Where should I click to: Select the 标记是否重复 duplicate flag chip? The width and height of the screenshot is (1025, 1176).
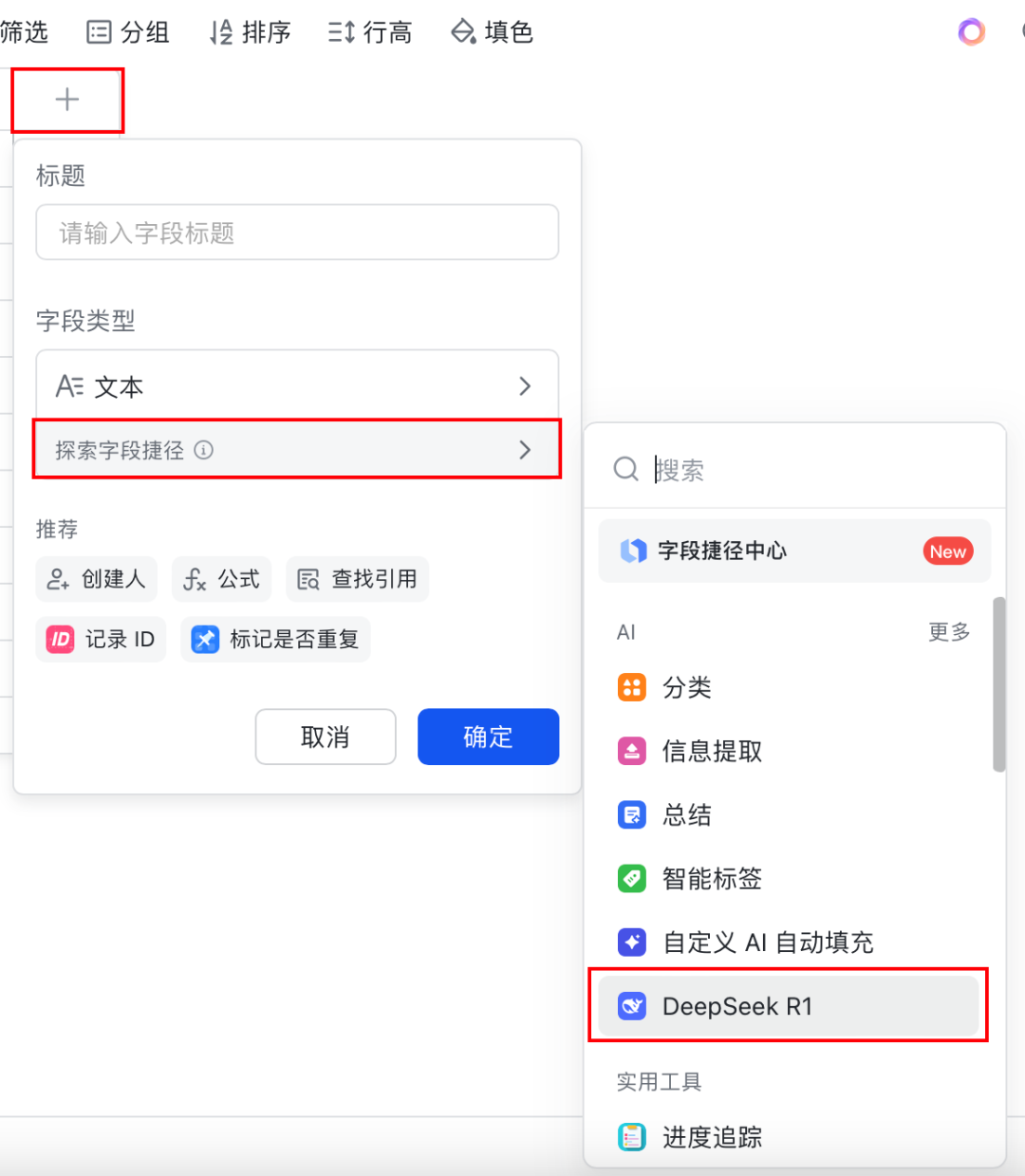tap(275, 640)
